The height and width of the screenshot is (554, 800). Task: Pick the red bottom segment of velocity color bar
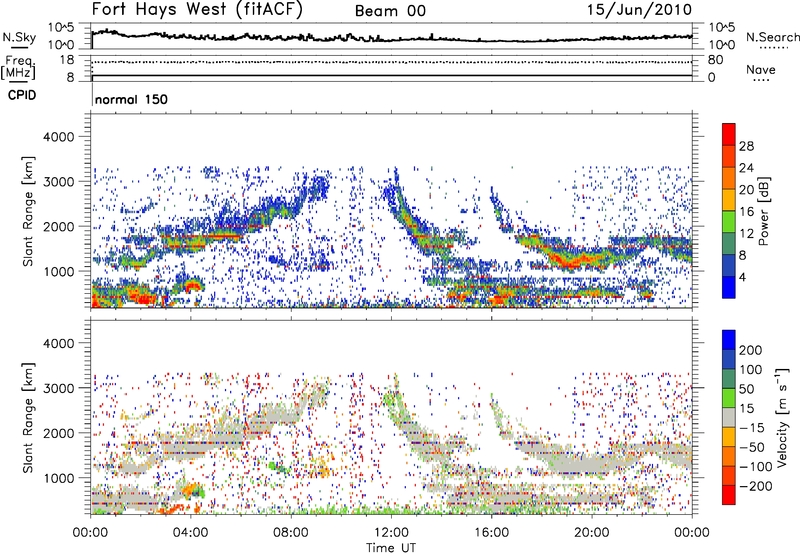[x=729, y=495]
